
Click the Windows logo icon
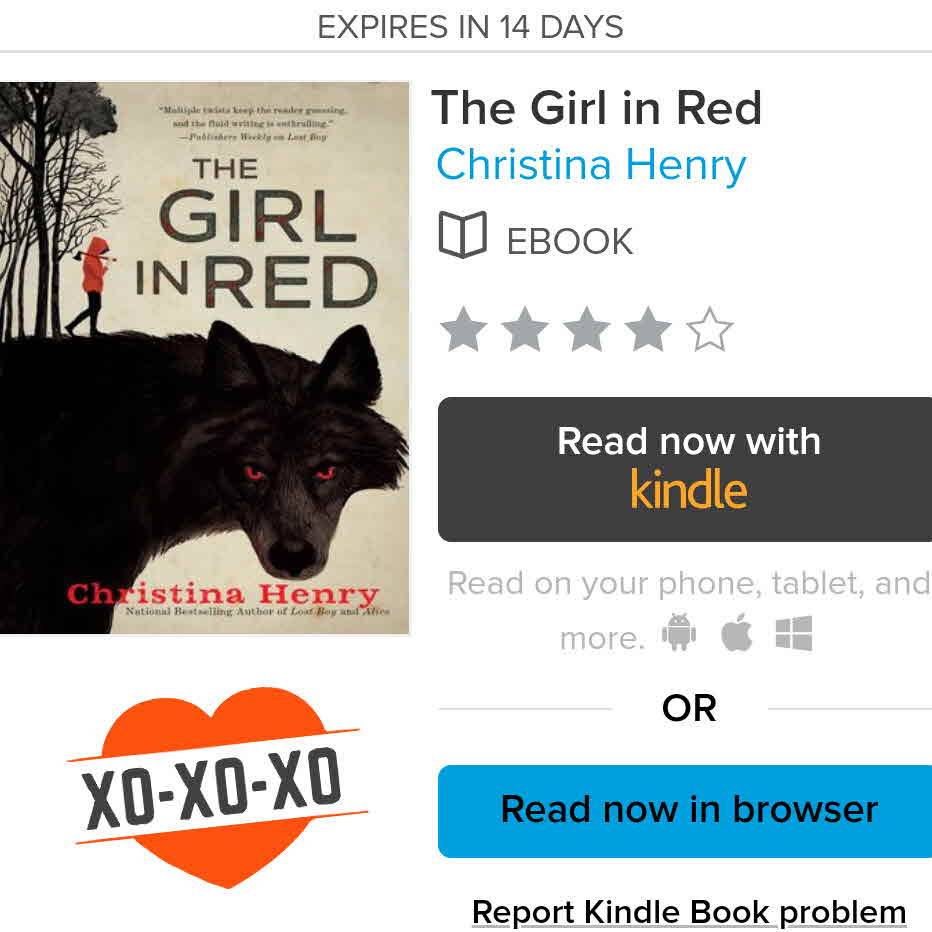point(794,633)
